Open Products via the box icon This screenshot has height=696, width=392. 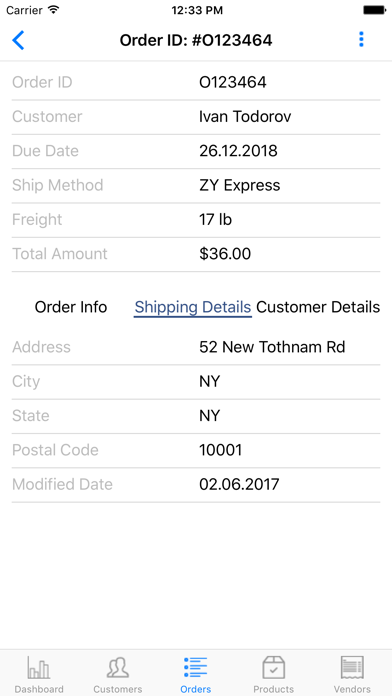click(x=273, y=668)
